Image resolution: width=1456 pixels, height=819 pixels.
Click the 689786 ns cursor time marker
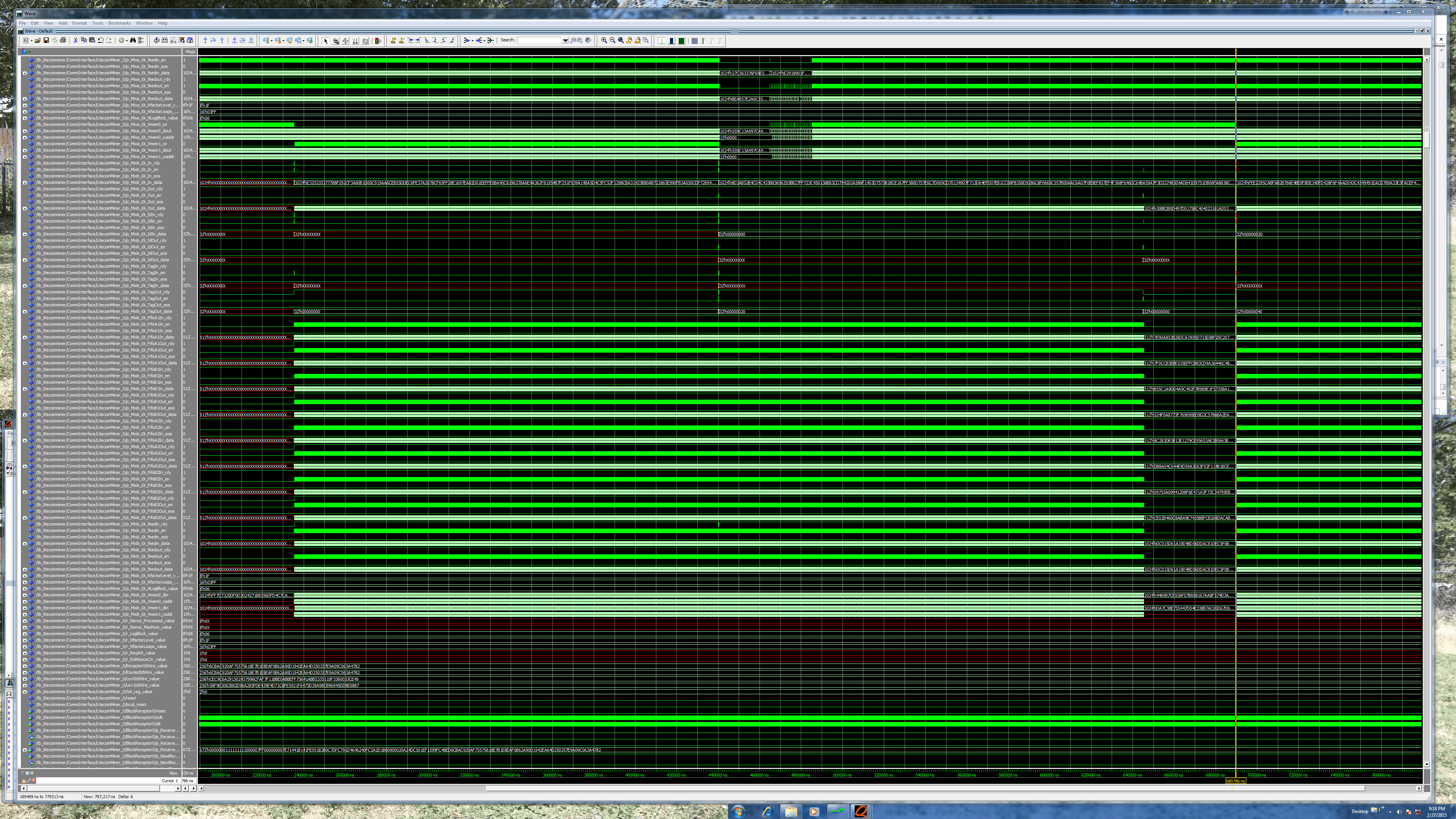[x=1236, y=781]
